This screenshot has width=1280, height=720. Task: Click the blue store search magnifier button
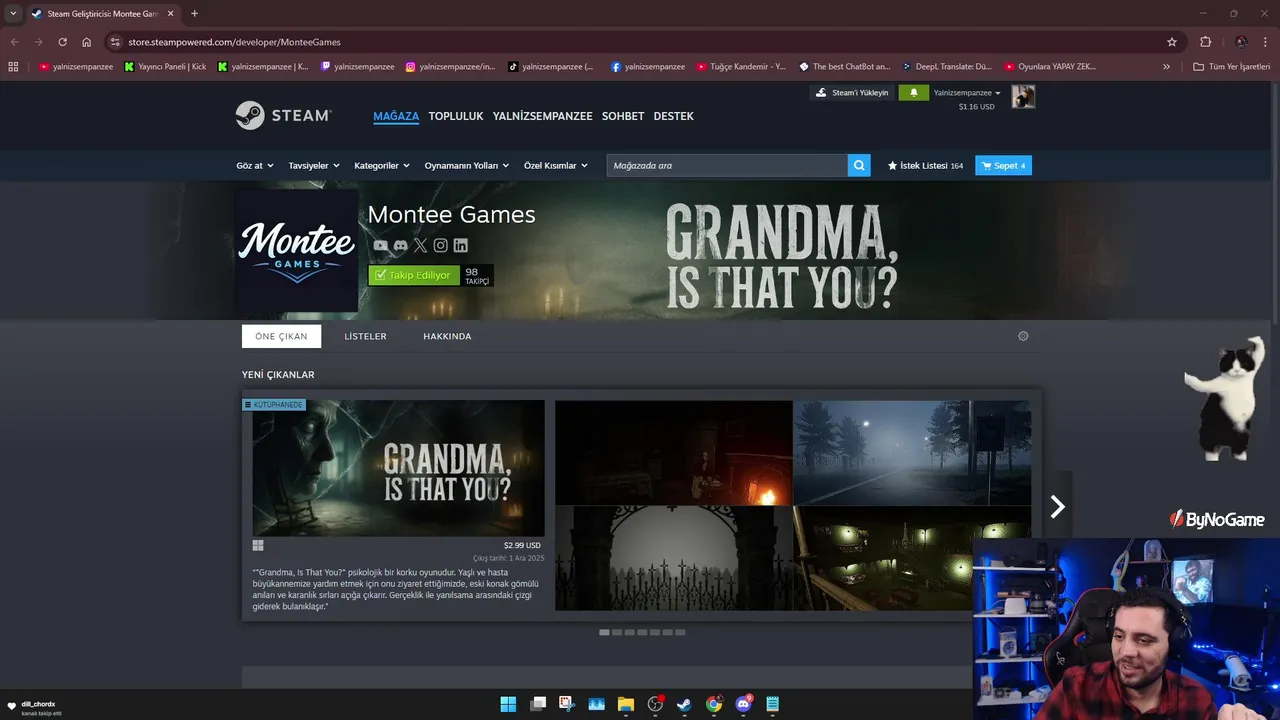pyautogui.click(x=859, y=165)
